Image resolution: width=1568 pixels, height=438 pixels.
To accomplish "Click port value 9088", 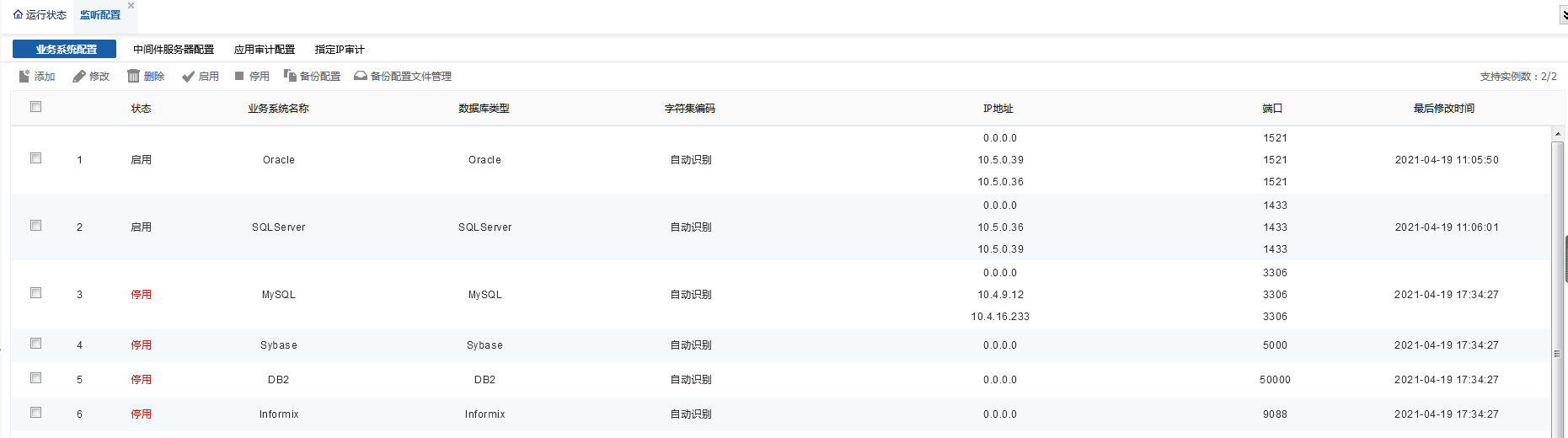I will (x=1275, y=414).
